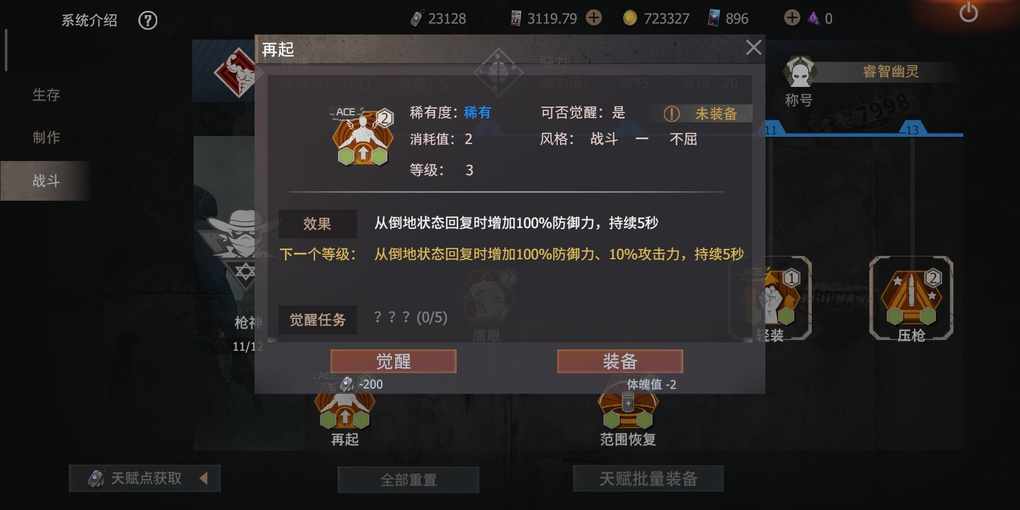Click the 全部重置 reset all button
This screenshot has width=1020, height=510.
409,480
